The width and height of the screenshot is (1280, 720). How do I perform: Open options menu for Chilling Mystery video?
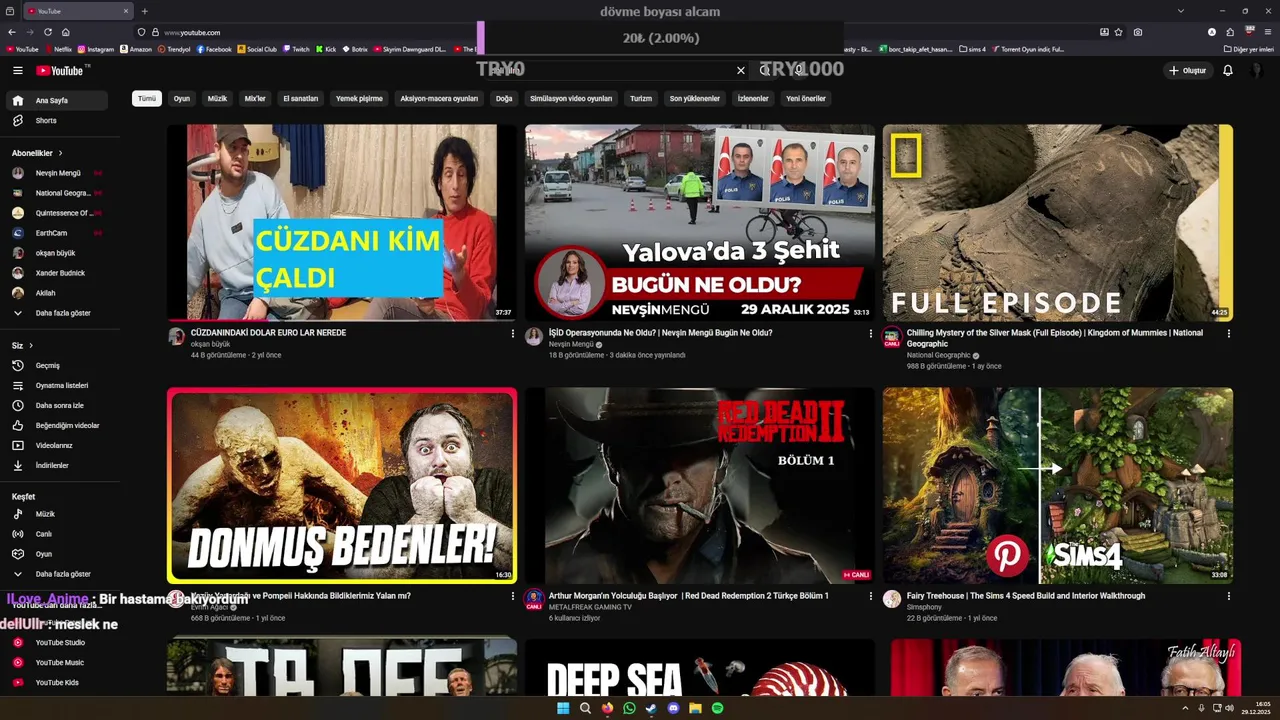[1228, 333]
